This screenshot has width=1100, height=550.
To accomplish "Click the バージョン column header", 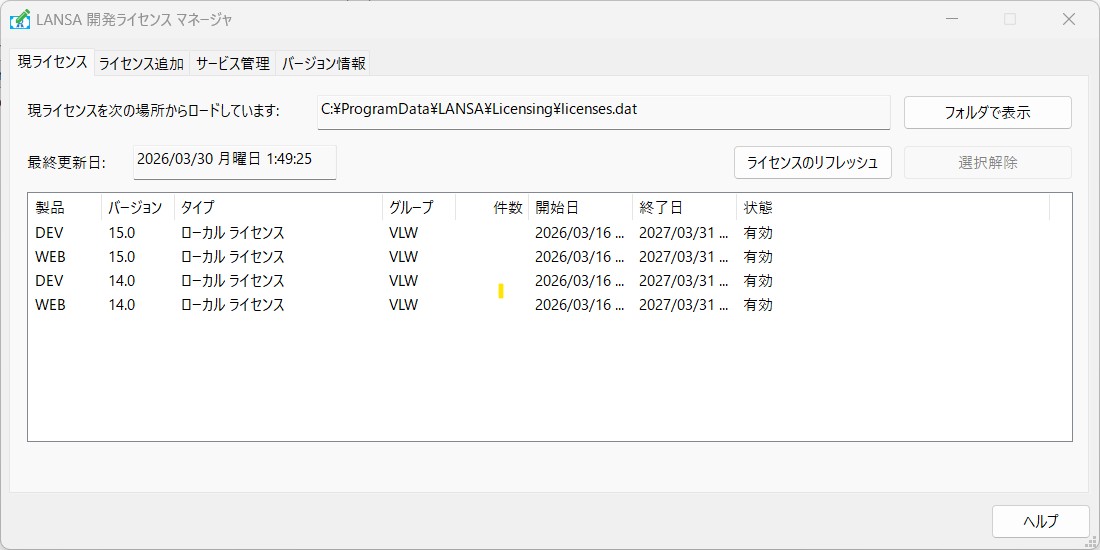I will coord(137,208).
